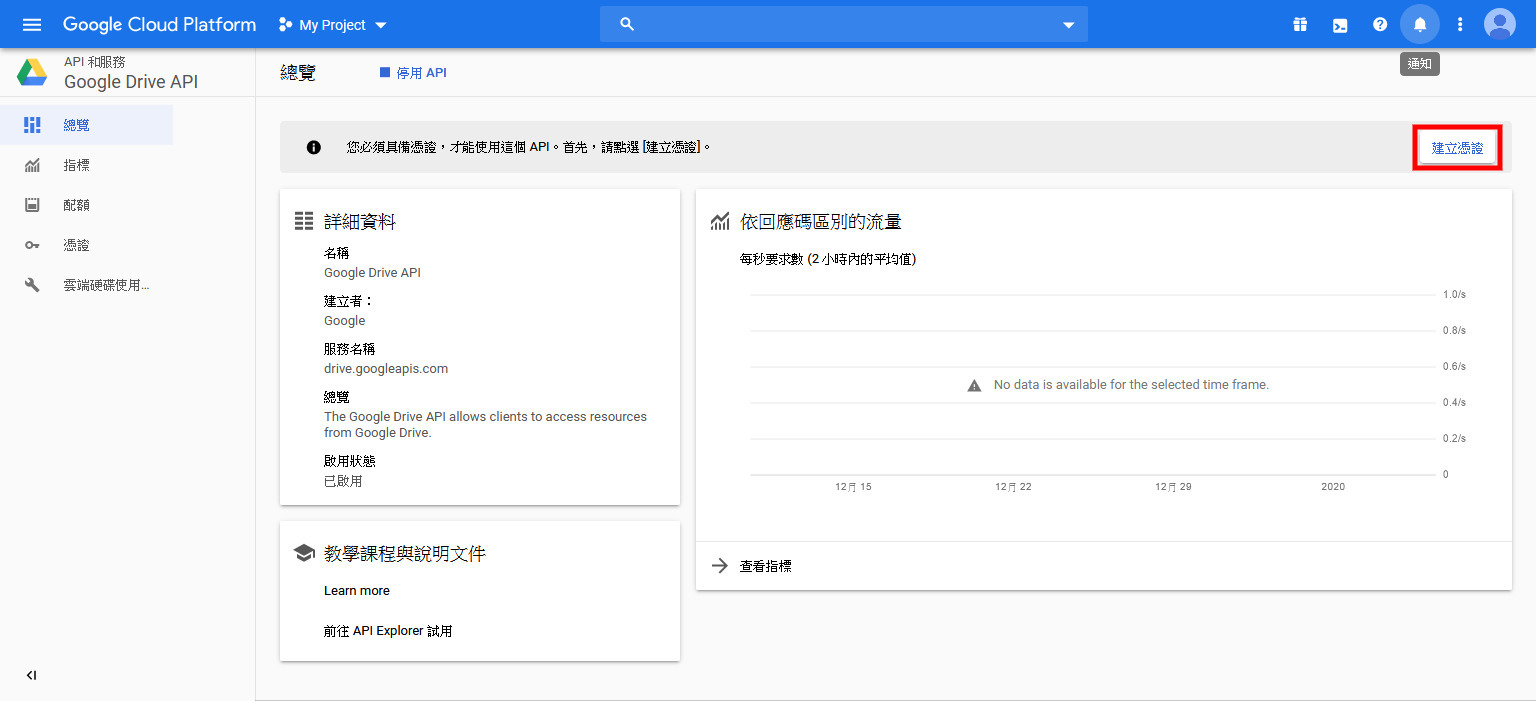Click the 指標 chart icon in sidebar
The image size is (1536, 701).
coord(32,165)
